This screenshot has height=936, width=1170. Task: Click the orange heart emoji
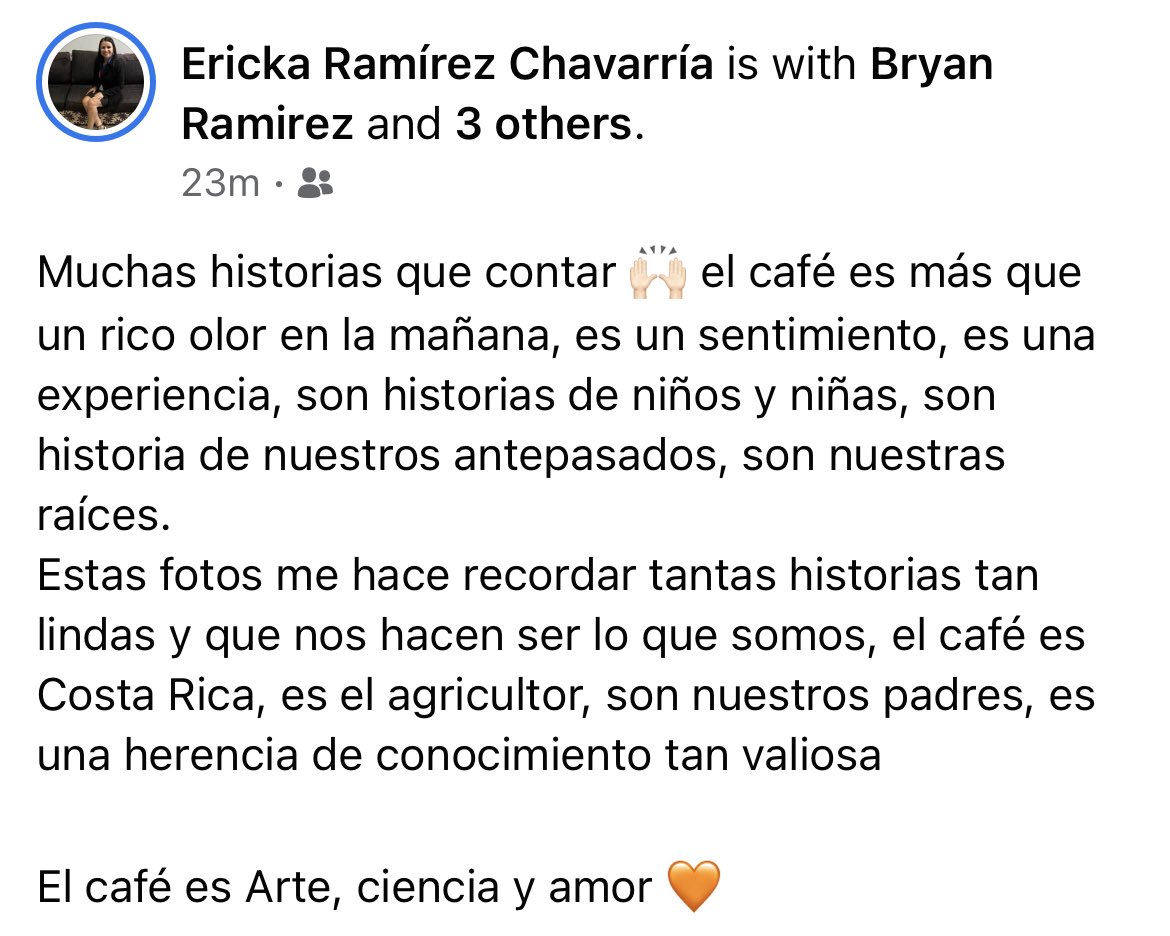pos(693,886)
